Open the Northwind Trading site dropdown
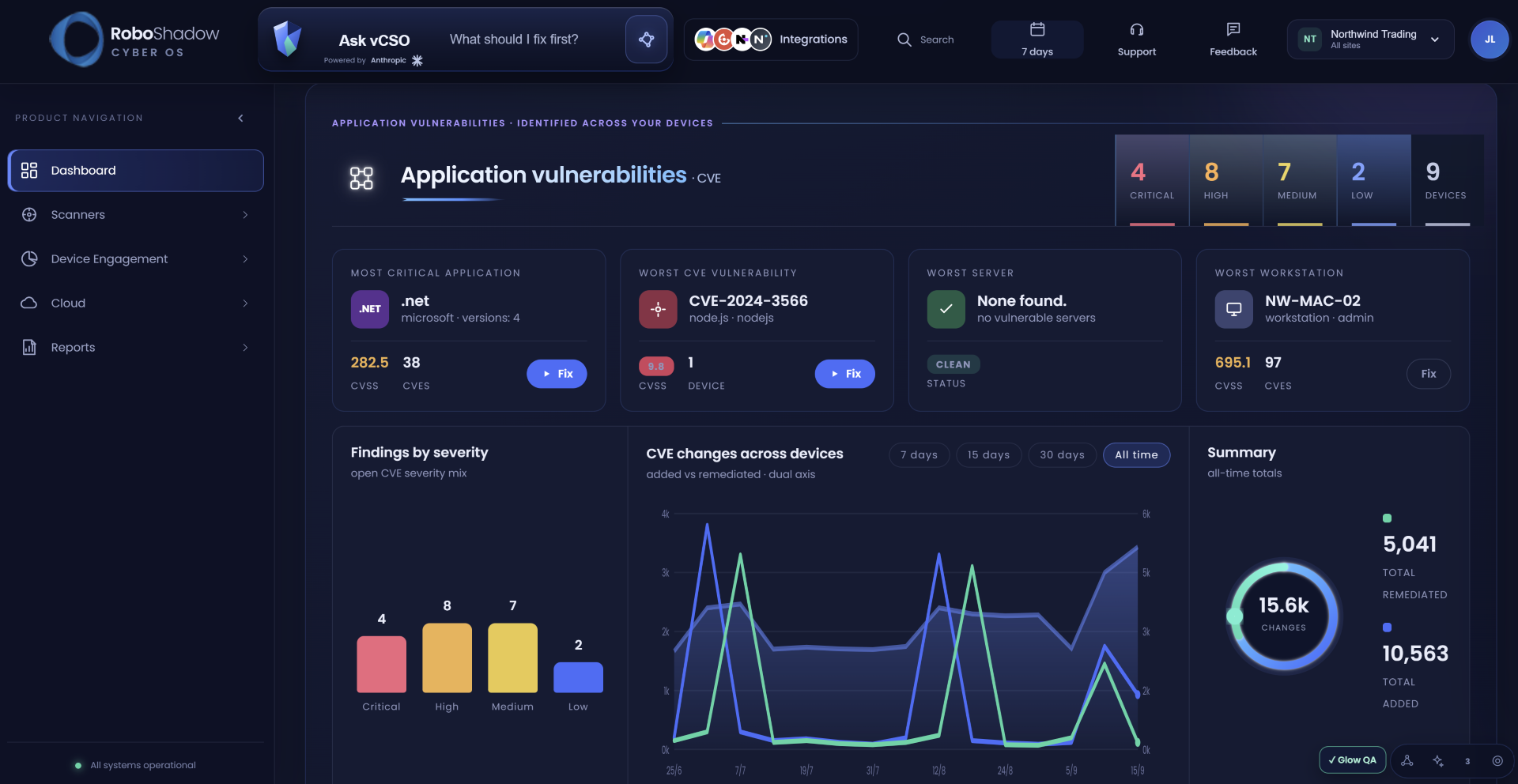Viewport: 1518px width, 784px height. [x=1370, y=40]
